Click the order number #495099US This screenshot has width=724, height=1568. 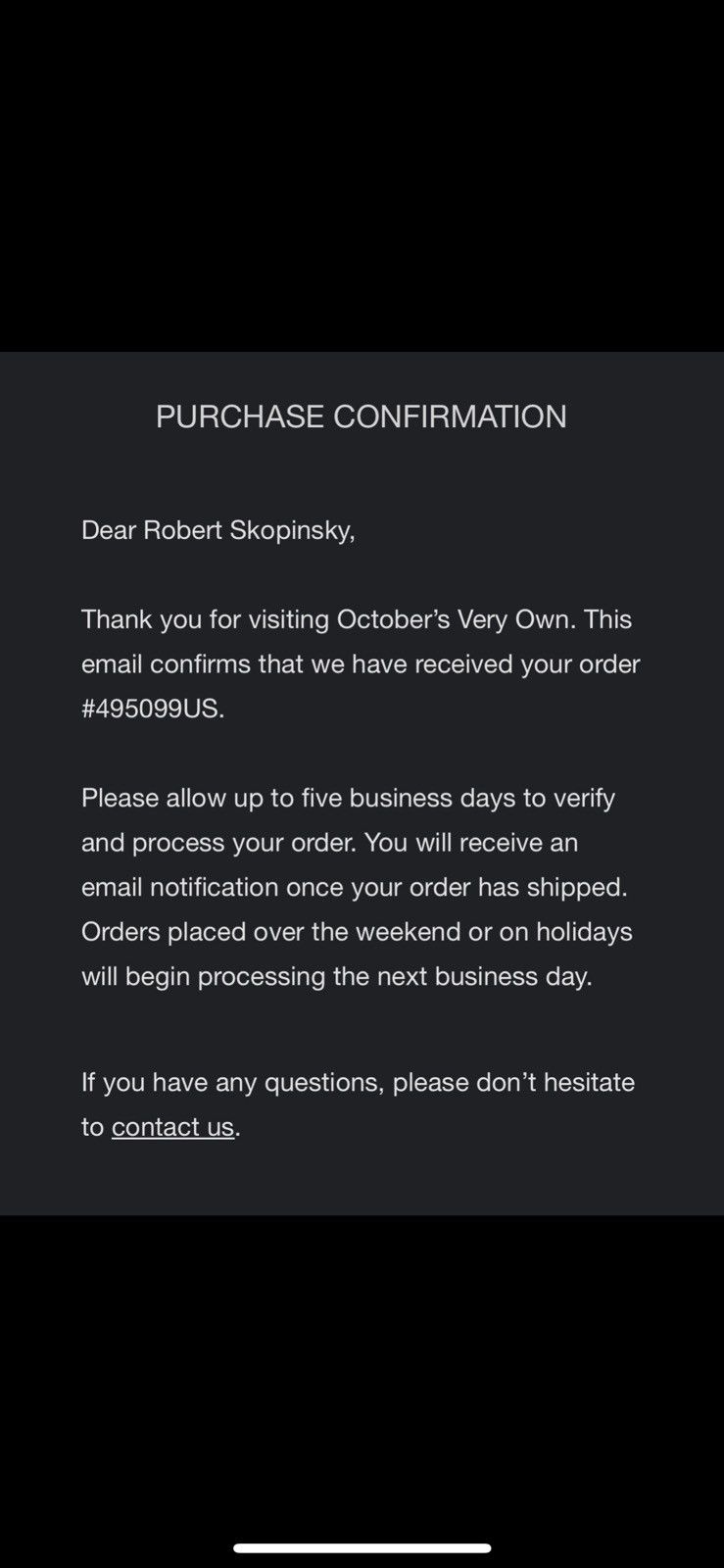point(151,709)
